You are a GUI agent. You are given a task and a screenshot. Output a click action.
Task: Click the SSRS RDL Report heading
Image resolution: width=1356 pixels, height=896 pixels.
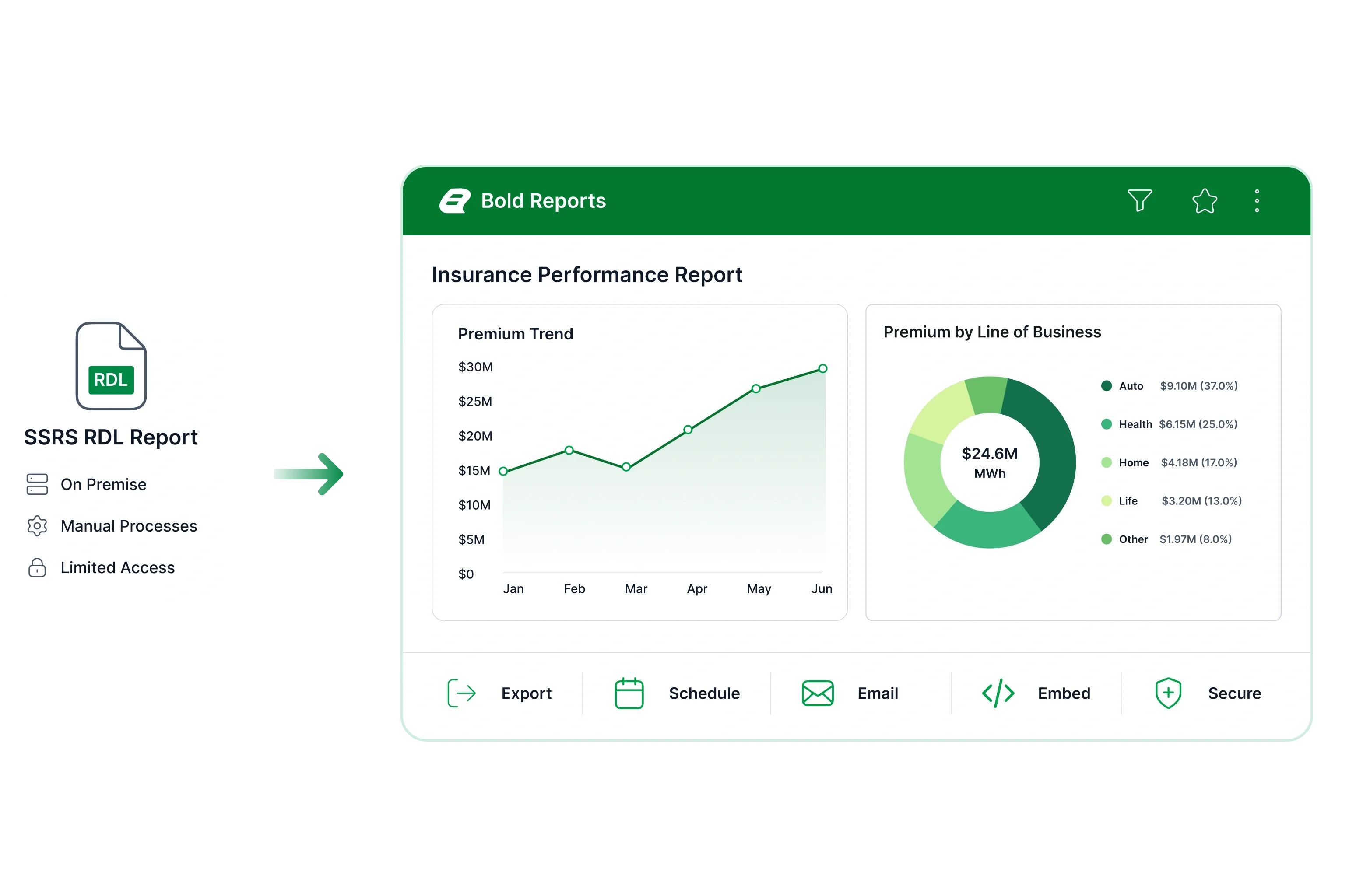click(111, 437)
